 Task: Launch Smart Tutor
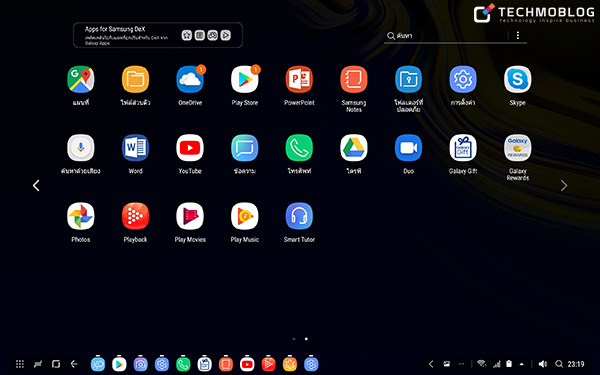click(299, 216)
